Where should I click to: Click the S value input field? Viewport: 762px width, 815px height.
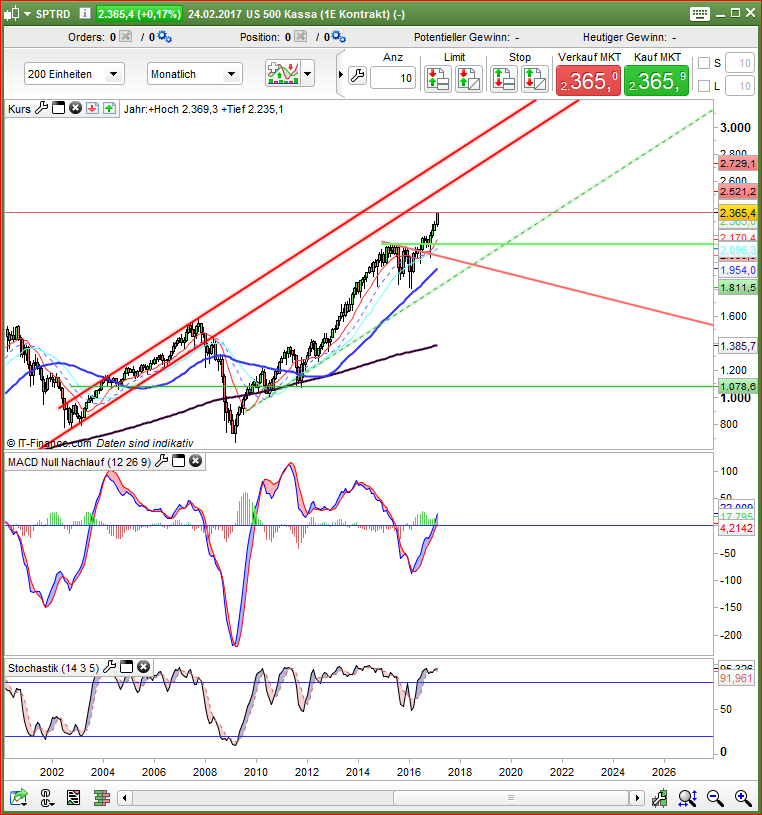click(x=740, y=63)
